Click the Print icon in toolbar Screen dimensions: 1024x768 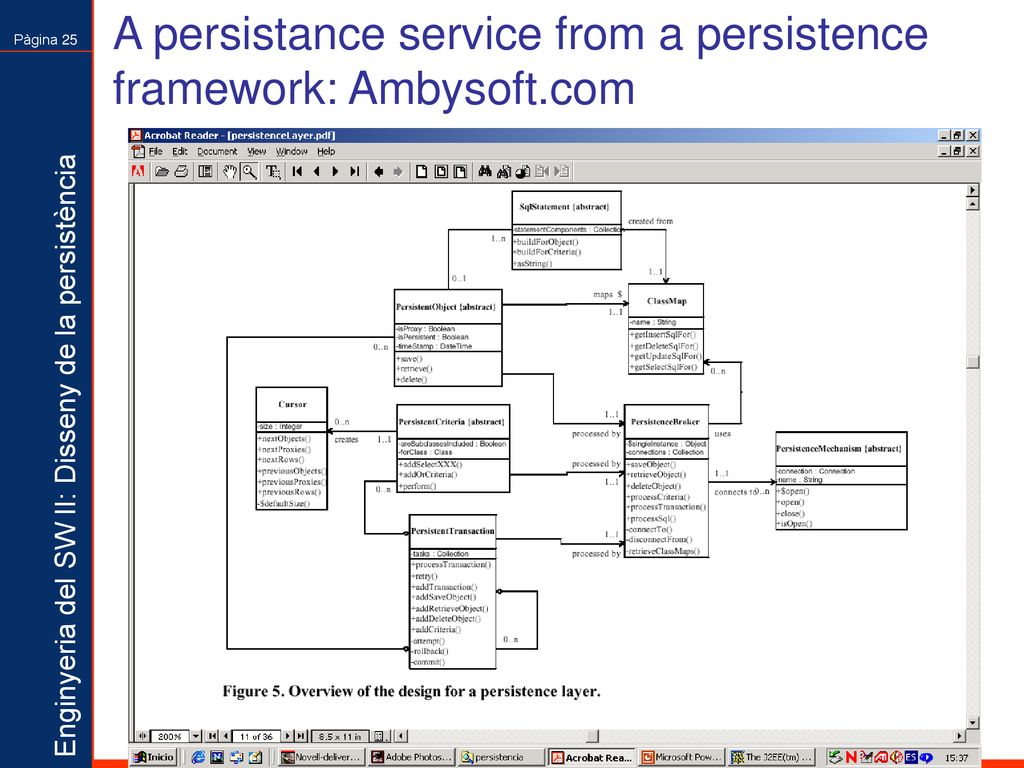[182, 172]
